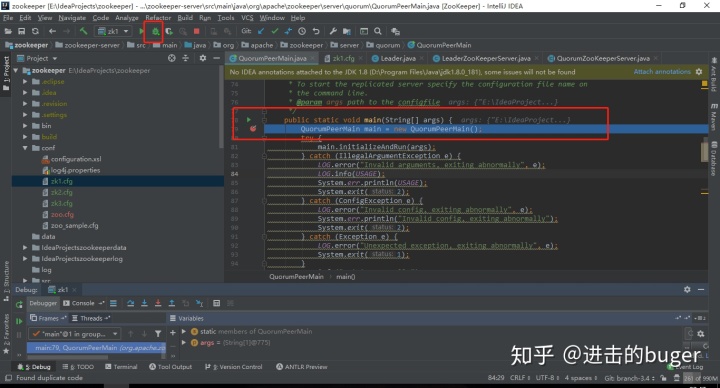This screenshot has width=720, height=388.
Task: Click Git Commit green checkmark
Action: (275, 31)
